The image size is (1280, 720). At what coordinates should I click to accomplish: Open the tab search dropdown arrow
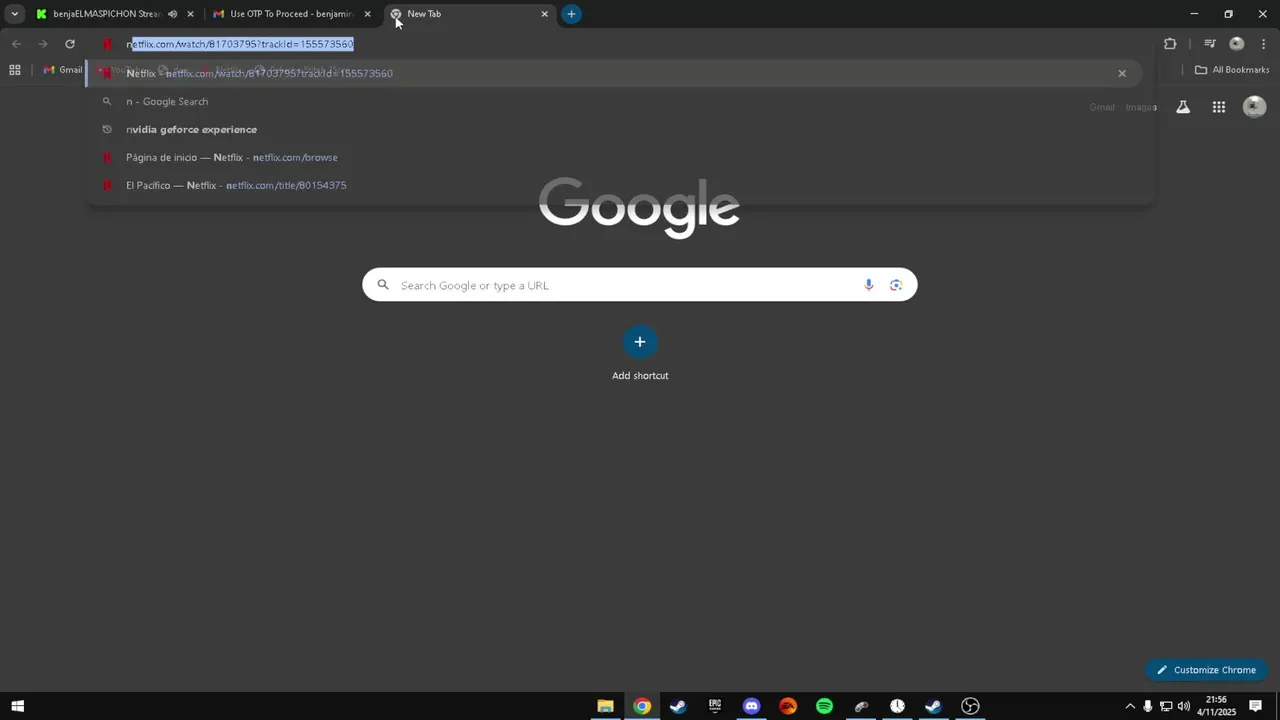point(15,14)
